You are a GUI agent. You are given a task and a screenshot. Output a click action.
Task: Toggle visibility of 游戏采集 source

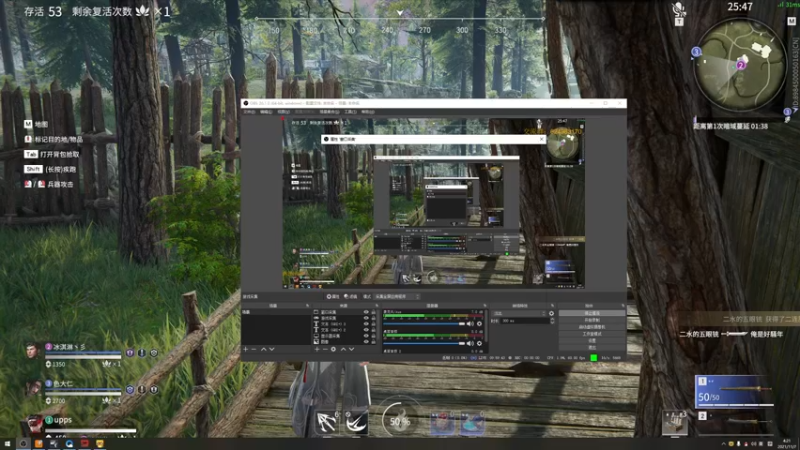pos(366,318)
